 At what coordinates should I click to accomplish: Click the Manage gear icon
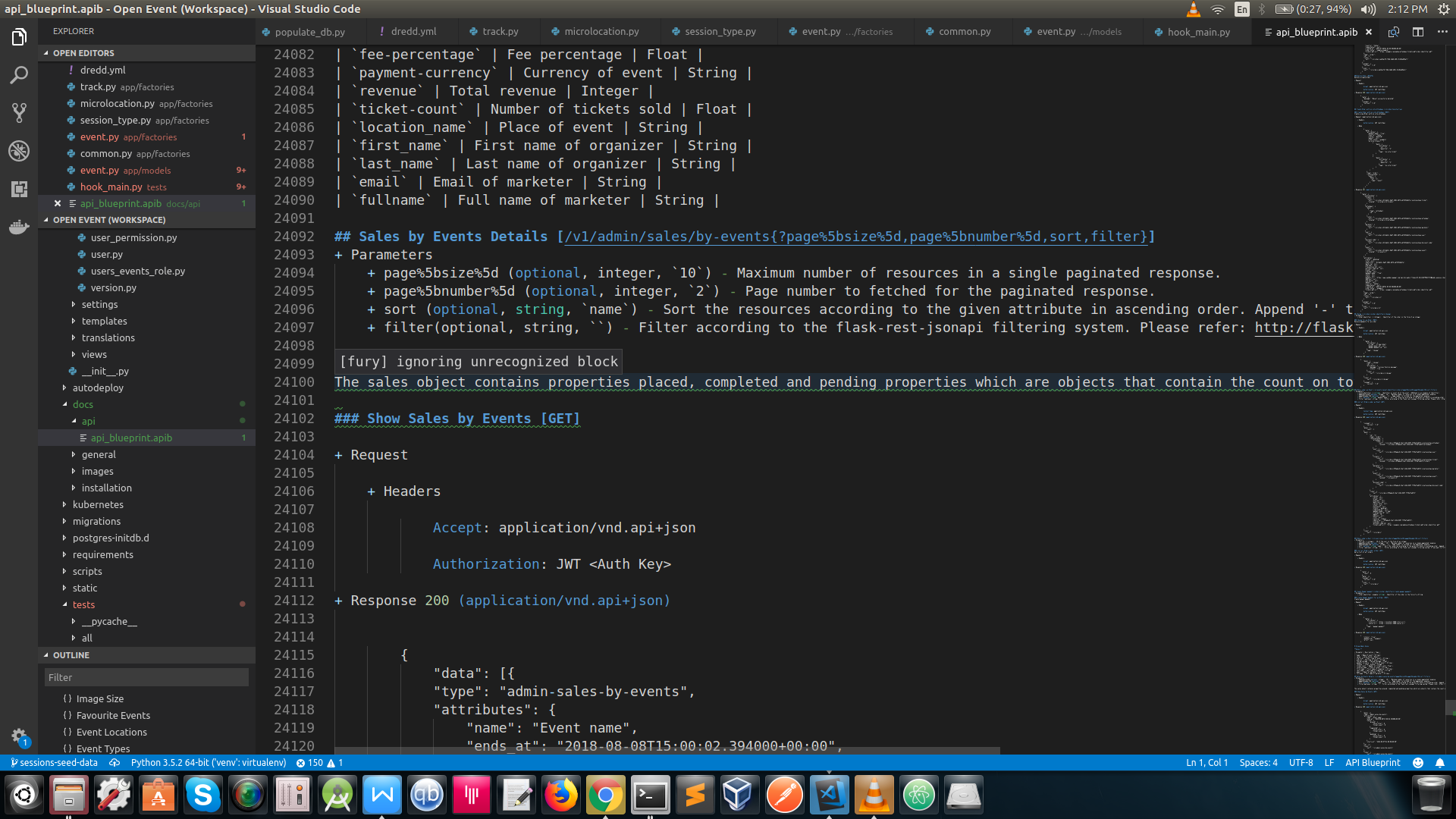click(19, 735)
